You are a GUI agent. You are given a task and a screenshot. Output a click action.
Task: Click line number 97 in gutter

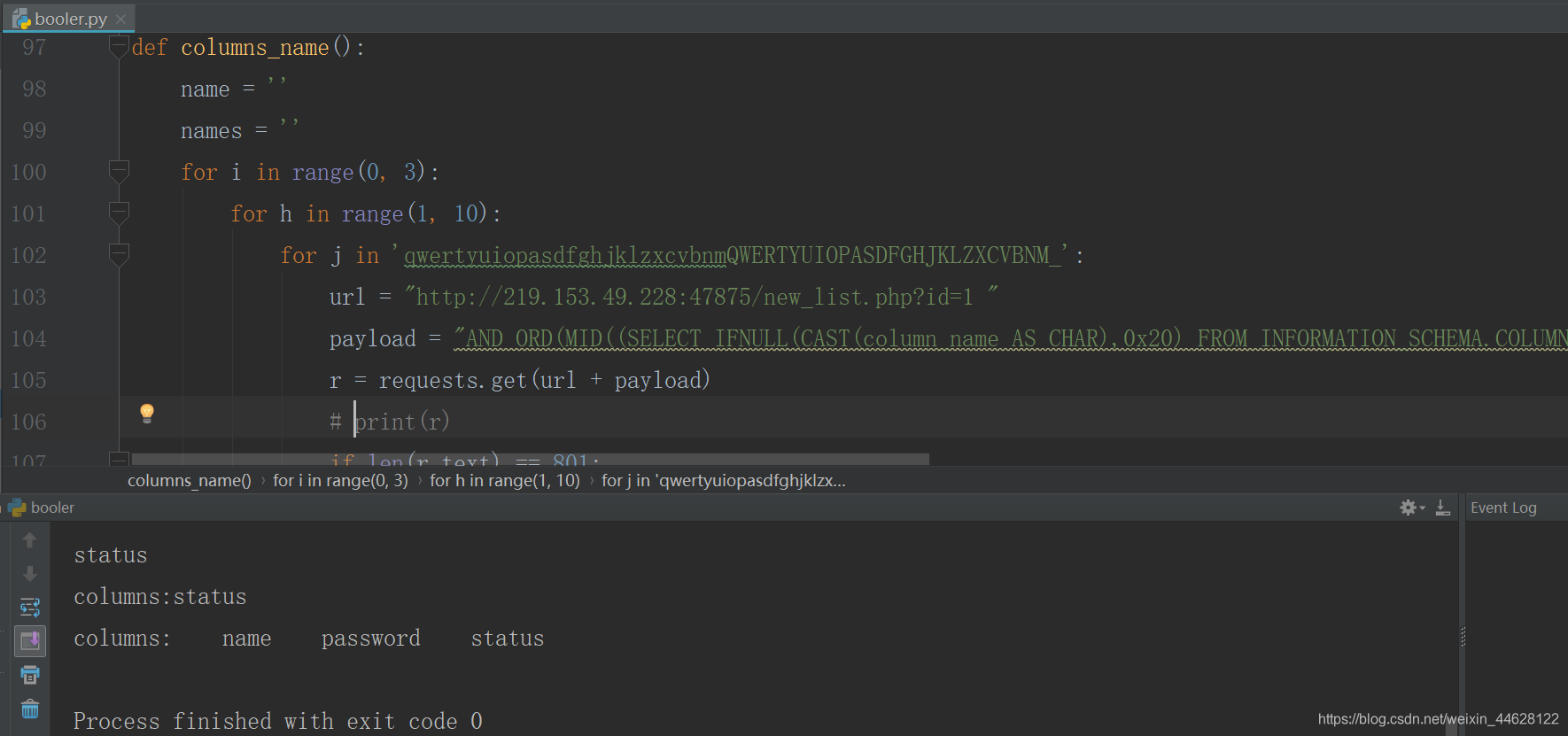click(35, 47)
